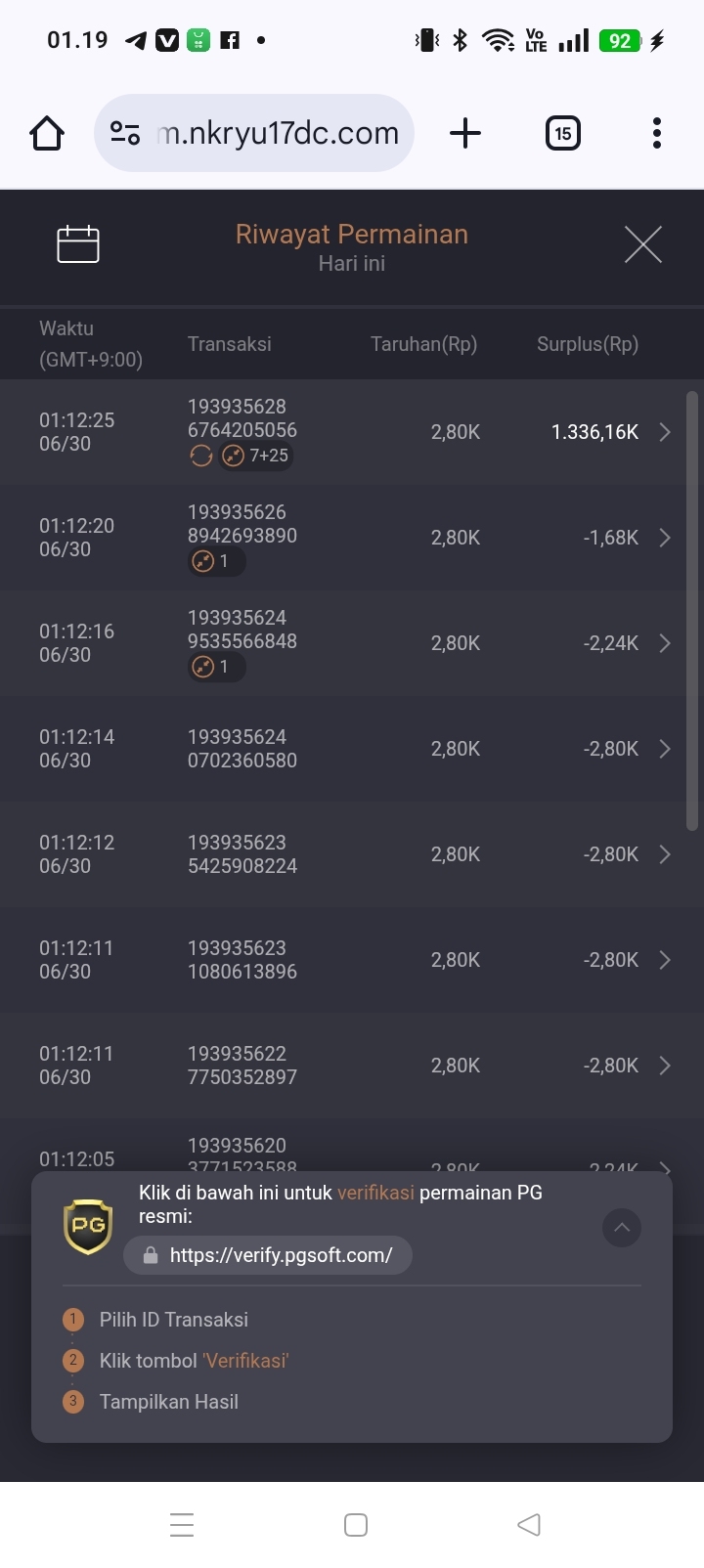
Task: Open the calendar date picker icon
Action: click(x=78, y=244)
